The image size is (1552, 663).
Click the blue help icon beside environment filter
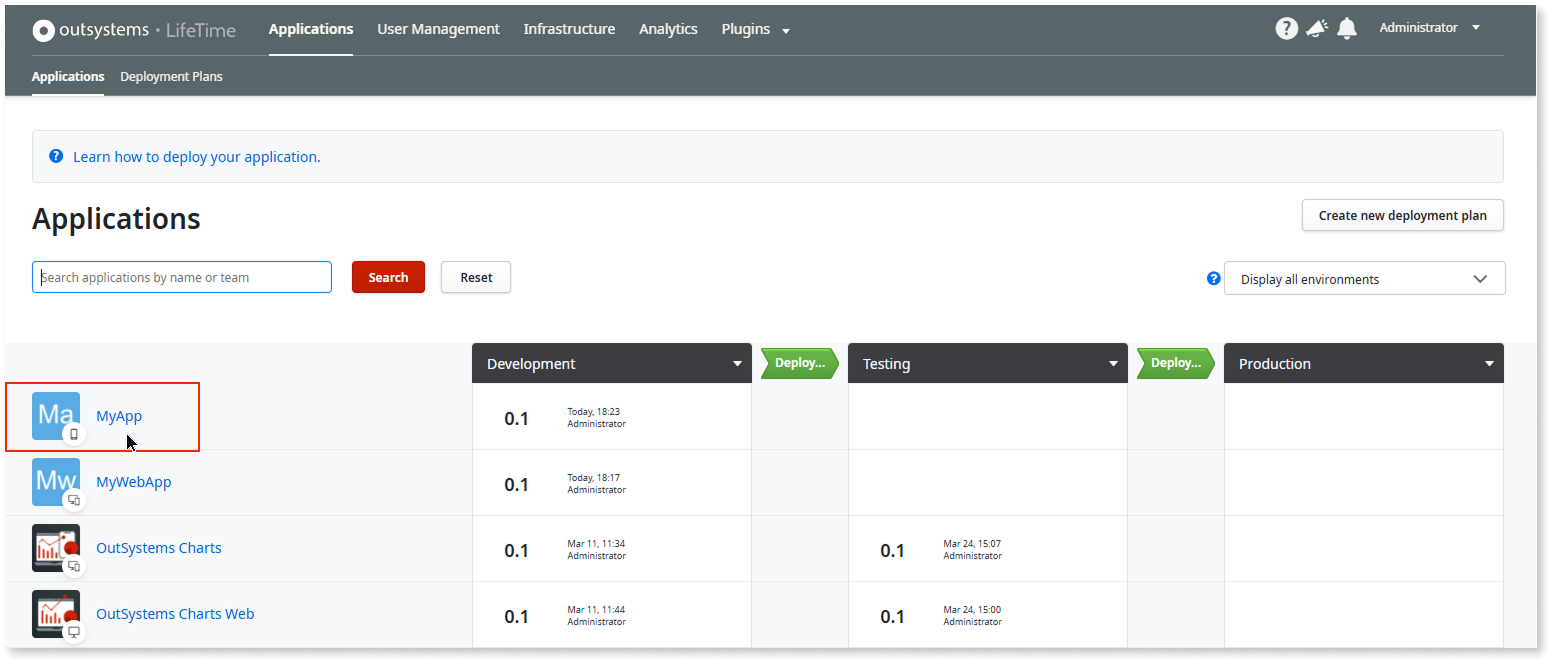point(1213,278)
